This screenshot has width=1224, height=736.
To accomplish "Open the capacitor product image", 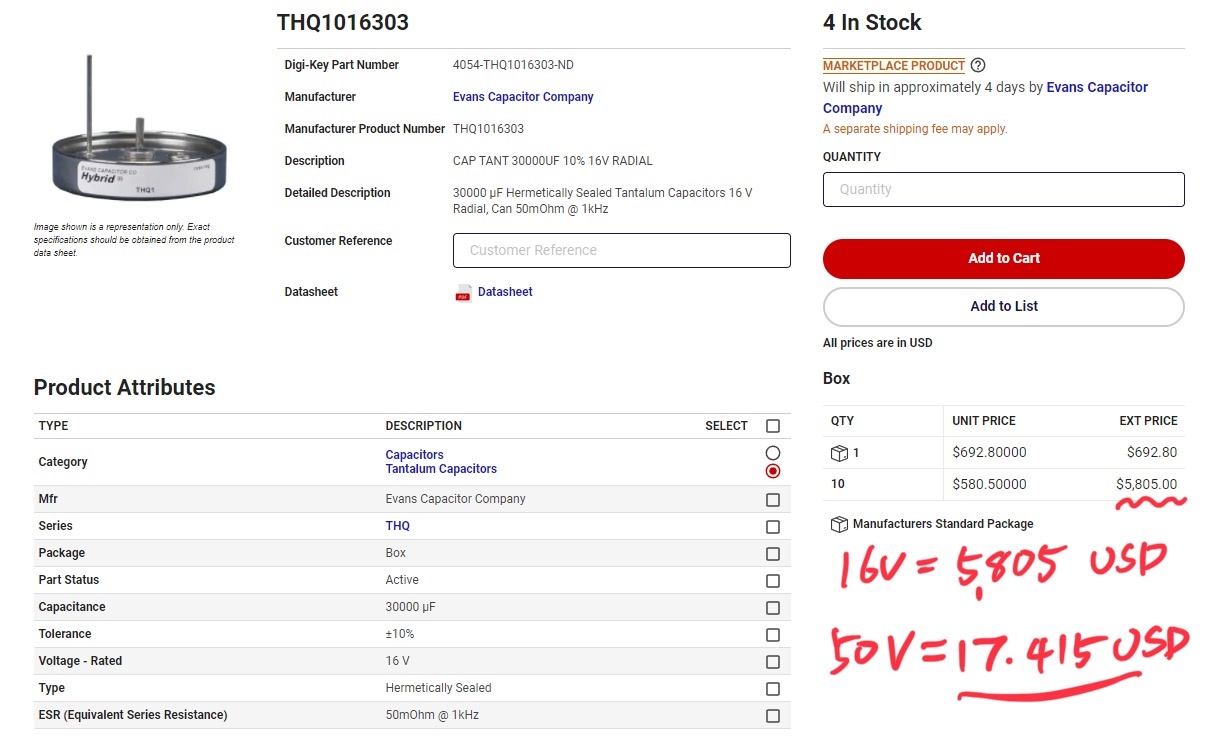I will [x=140, y=130].
